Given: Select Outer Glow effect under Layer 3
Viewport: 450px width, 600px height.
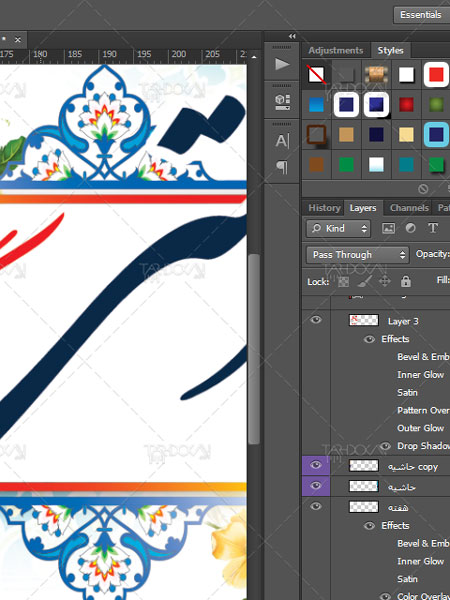Looking at the screenshot, I should pyautogui.click(x=420, y=428).
